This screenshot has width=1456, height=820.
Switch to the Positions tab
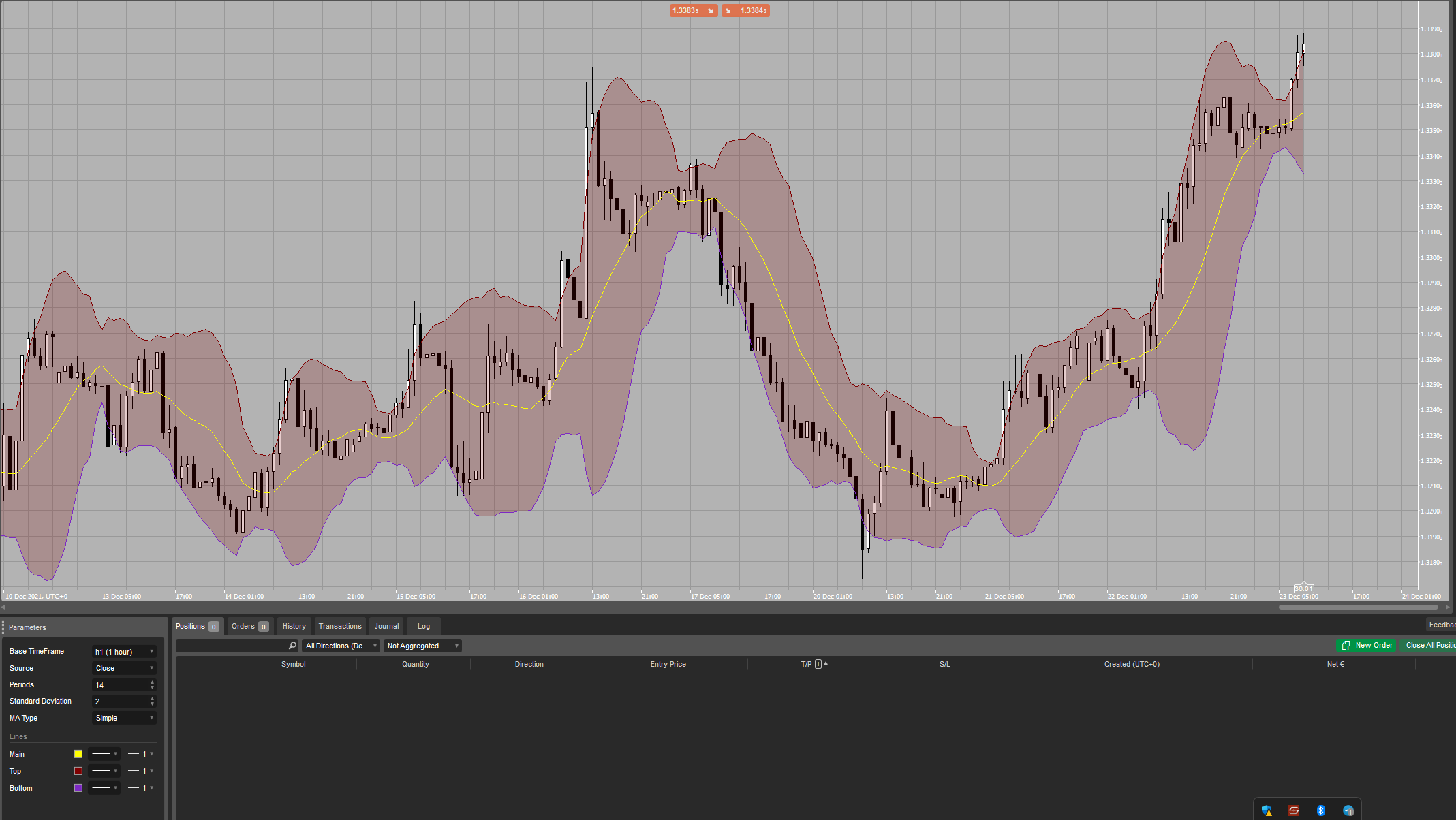[198, 626]
